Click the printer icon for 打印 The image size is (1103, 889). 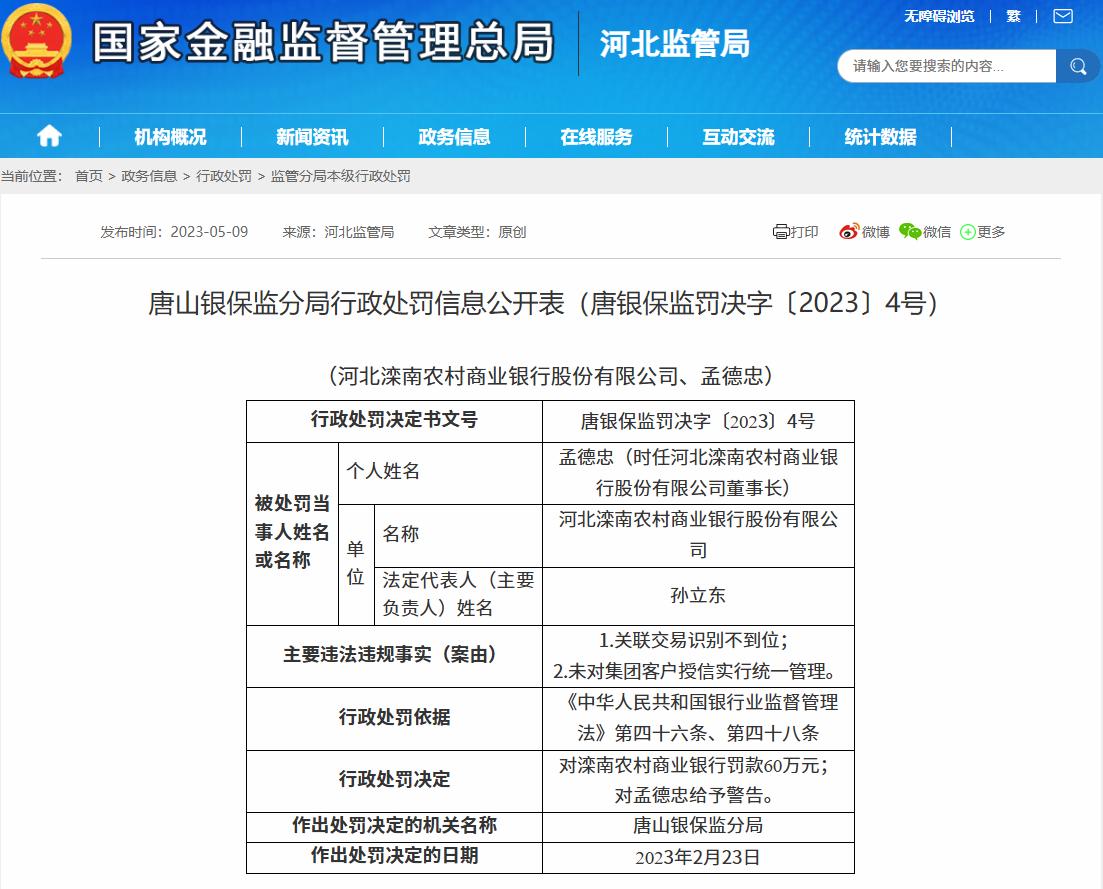pos(780,232)
